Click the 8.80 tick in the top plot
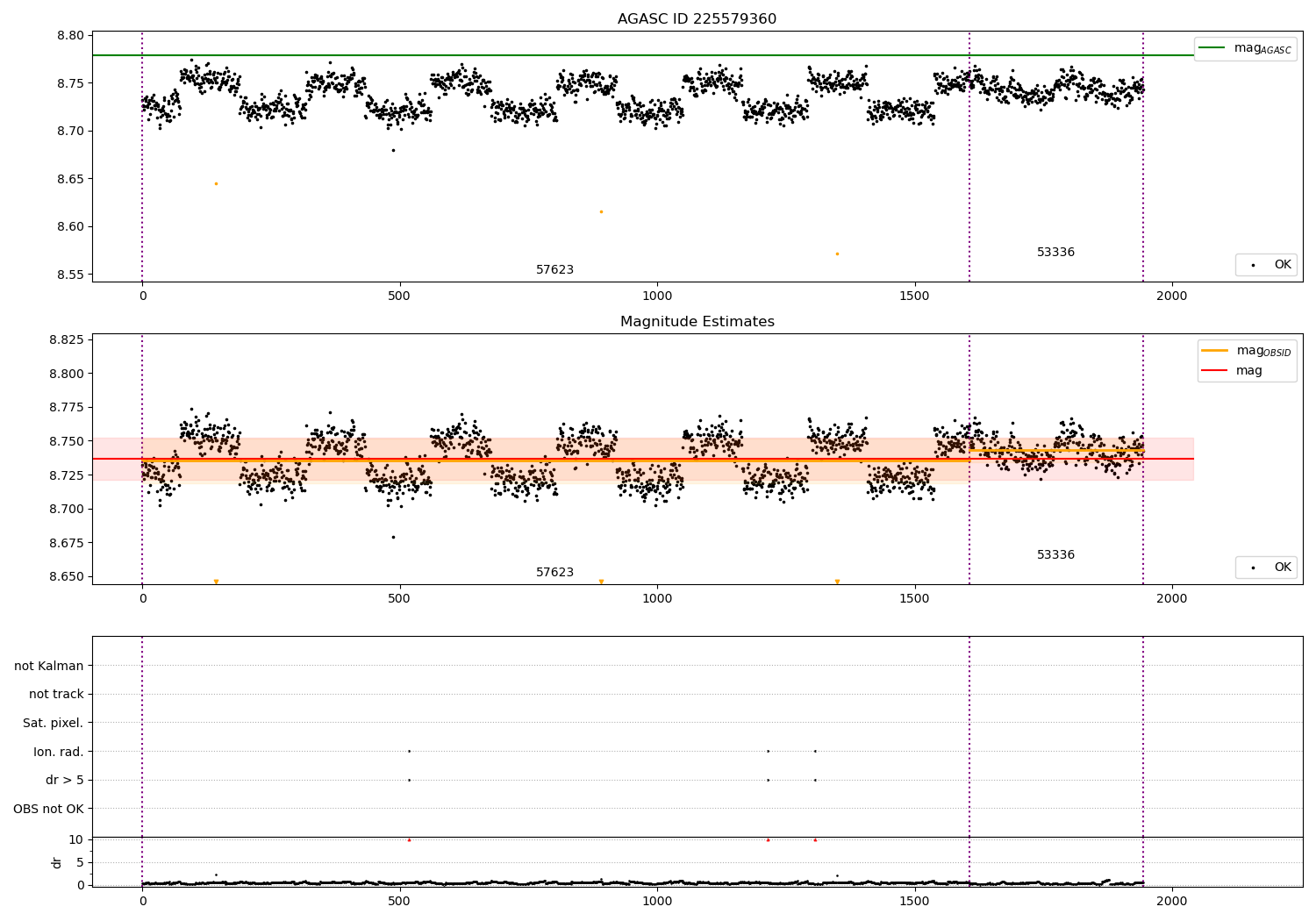This screenshot has height=921, width=1316. coord(70,36)
